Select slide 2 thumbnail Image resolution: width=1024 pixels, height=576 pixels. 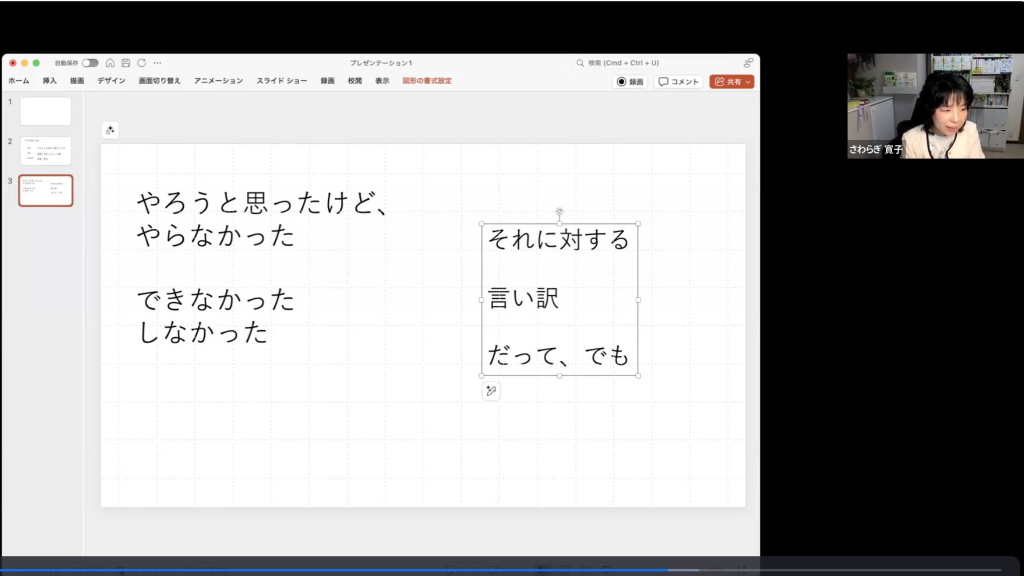point(46,151)
